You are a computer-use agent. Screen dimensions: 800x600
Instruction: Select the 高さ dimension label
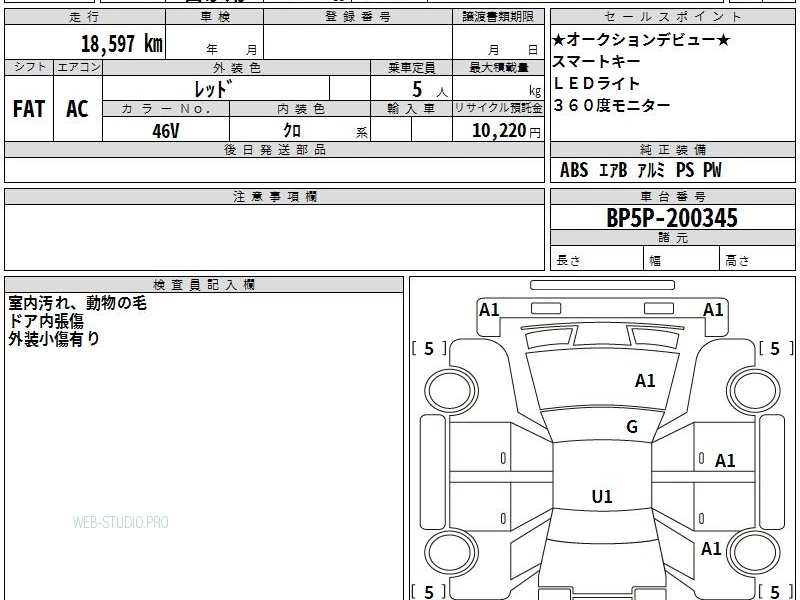pos(737,261)
